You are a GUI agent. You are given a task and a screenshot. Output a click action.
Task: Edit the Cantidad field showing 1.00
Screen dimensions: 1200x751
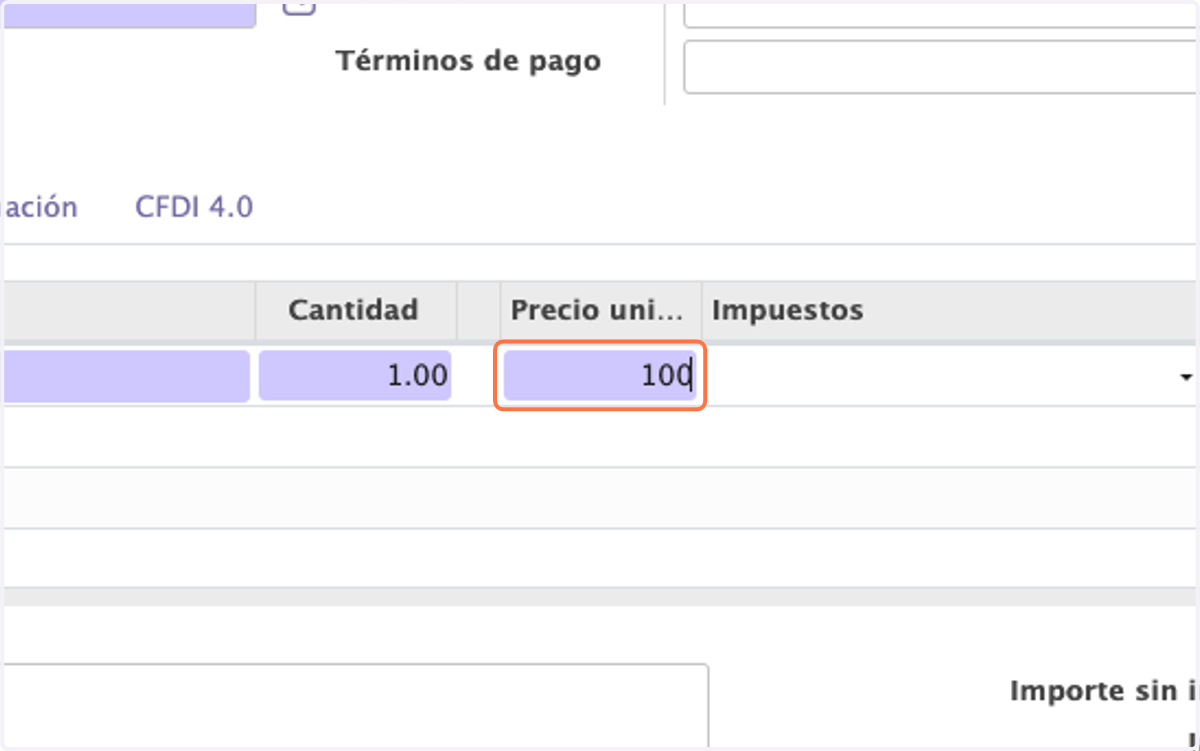pyautogui.click(x=355, y=376)
